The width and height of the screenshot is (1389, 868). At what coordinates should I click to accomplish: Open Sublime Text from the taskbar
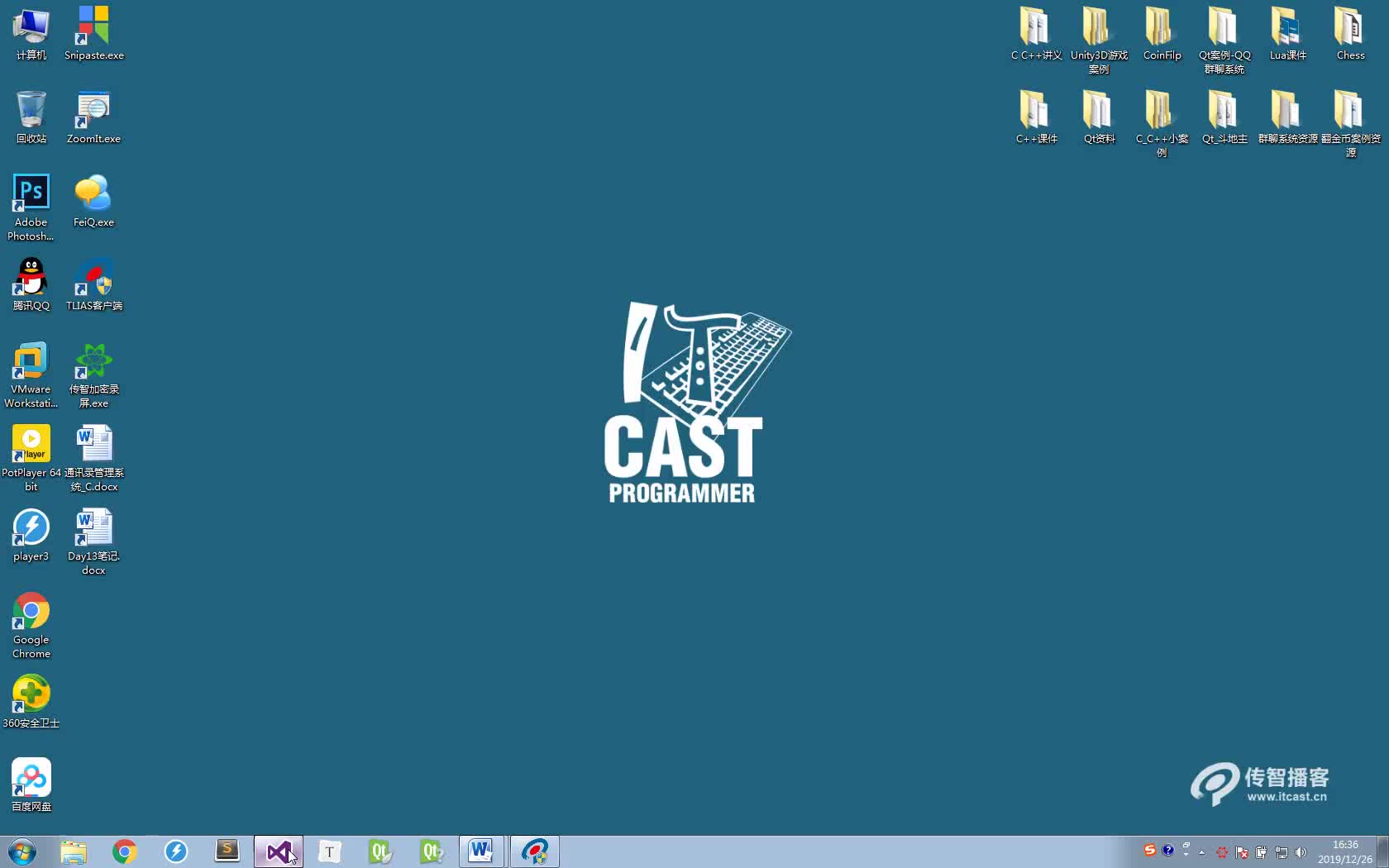pyautogui.click(x=227, y=851)
